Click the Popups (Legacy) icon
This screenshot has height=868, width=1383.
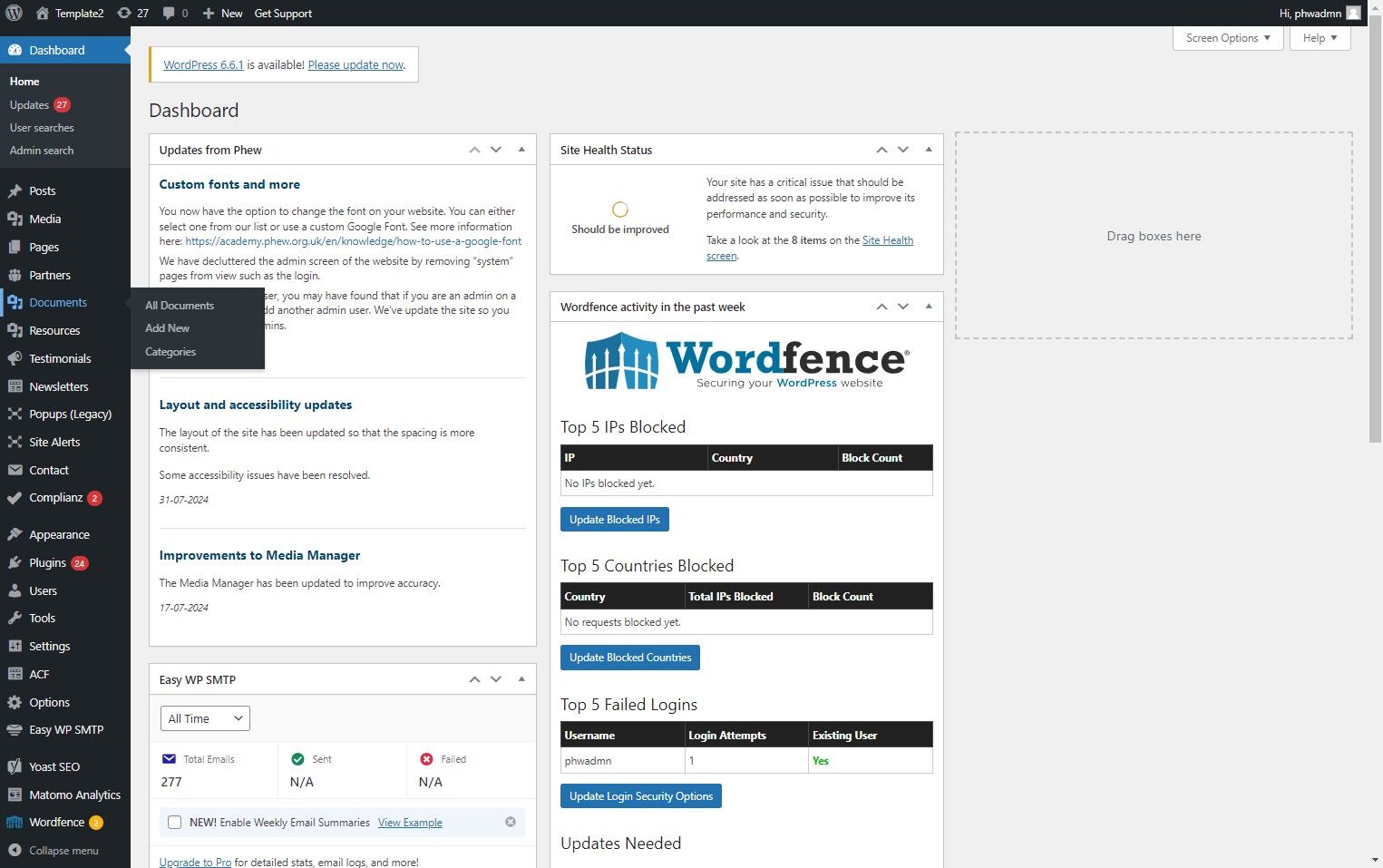[x=15, y=414]
